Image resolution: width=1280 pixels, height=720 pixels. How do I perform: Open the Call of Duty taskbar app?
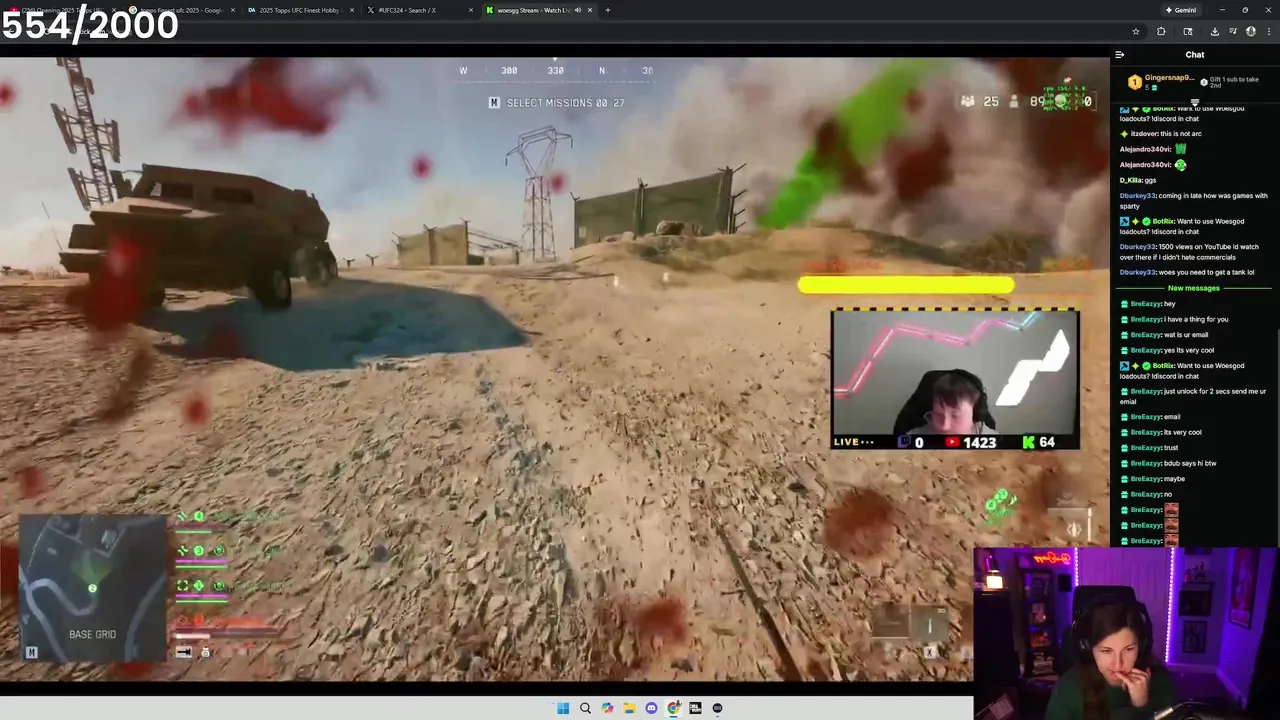click(x=695, y=708)
